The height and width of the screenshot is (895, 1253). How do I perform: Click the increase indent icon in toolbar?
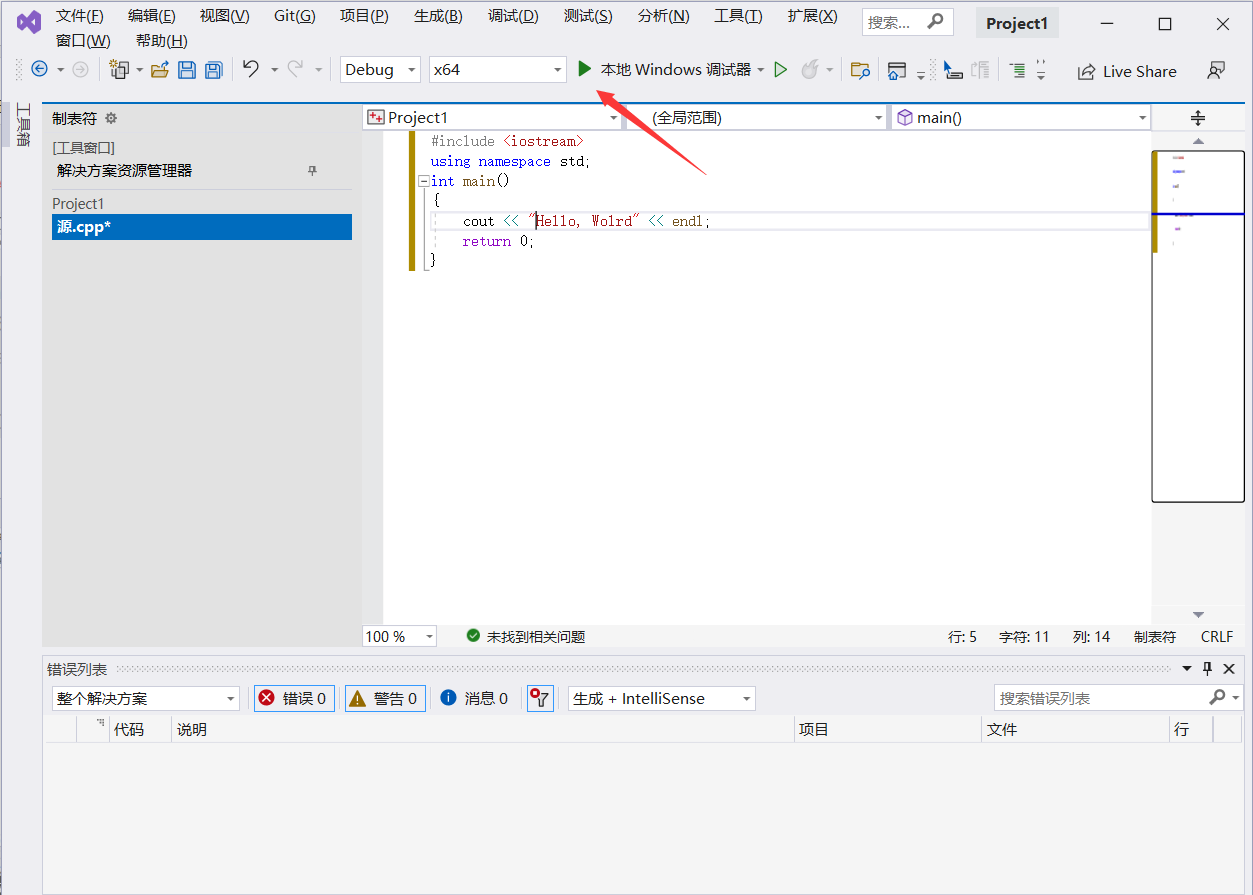coord(1017,70)
